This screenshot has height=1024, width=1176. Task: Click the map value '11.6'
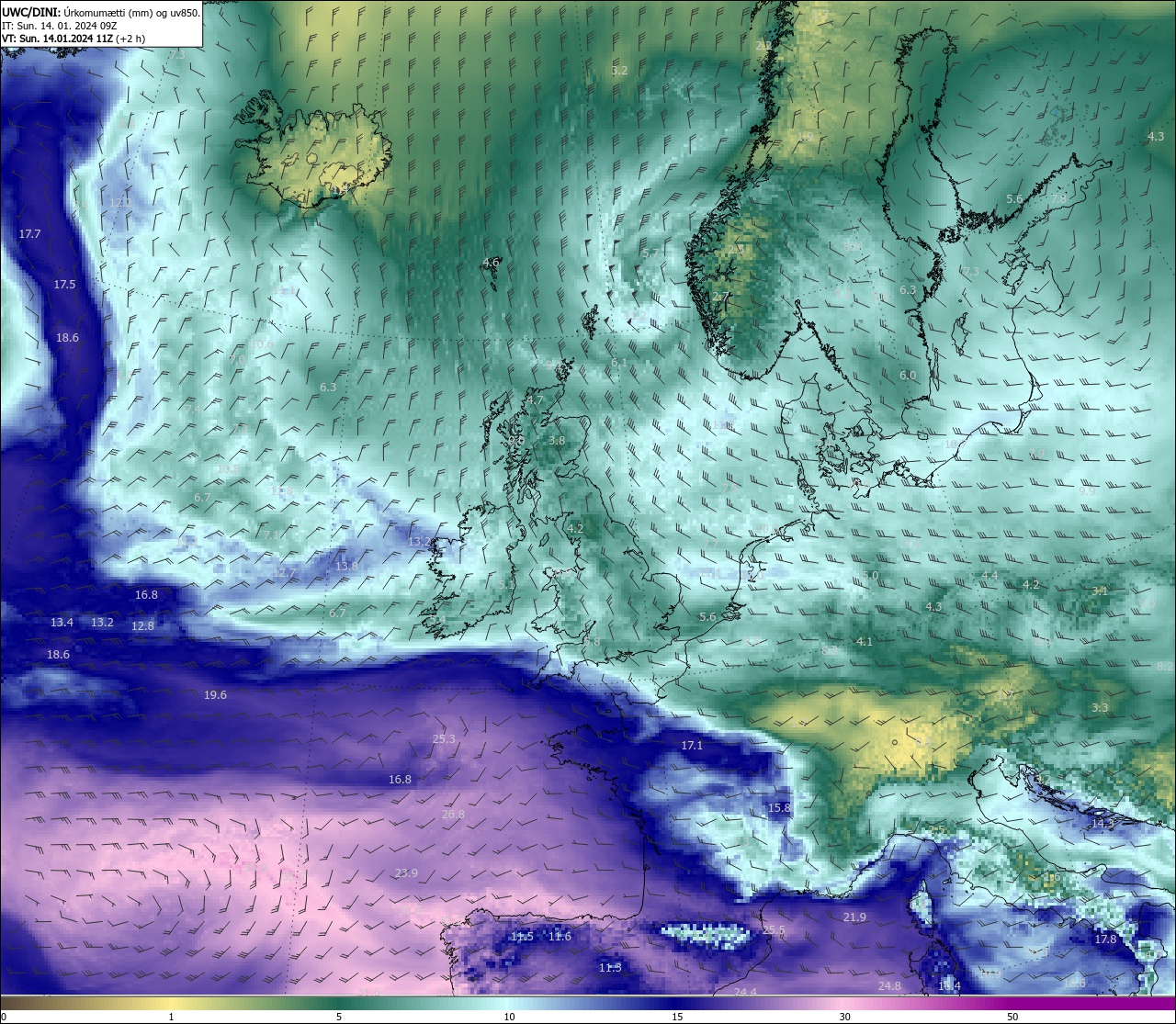[x=560, y=937]
